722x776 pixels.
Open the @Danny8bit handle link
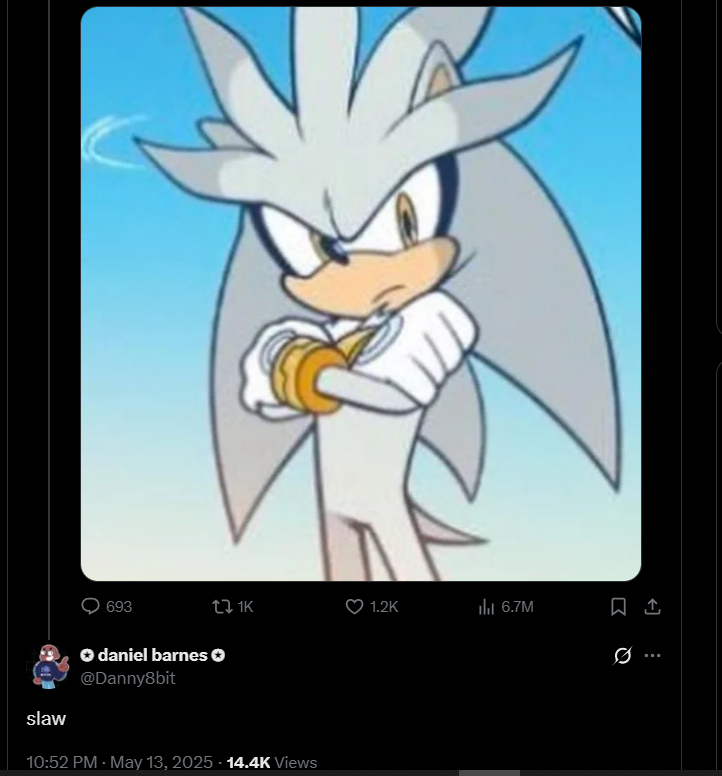point(128,678)
